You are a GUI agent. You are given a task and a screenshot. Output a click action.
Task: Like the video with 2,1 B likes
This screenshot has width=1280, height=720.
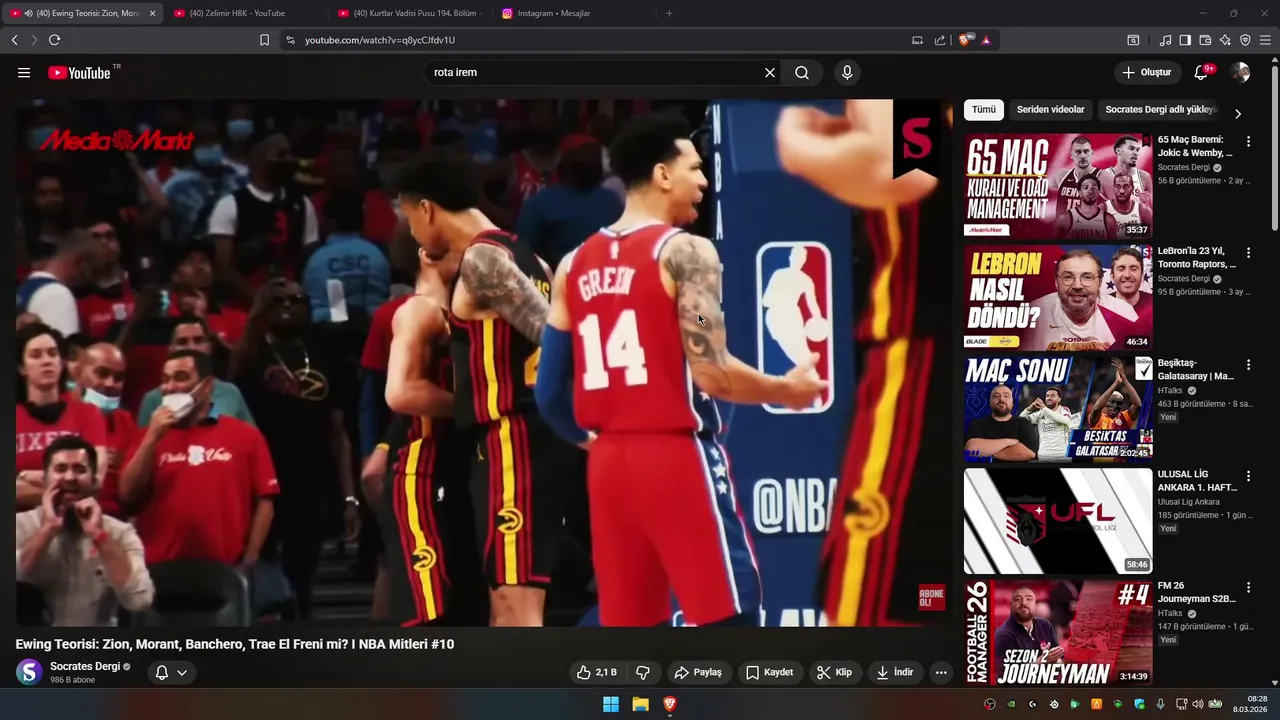coord(597,673)
